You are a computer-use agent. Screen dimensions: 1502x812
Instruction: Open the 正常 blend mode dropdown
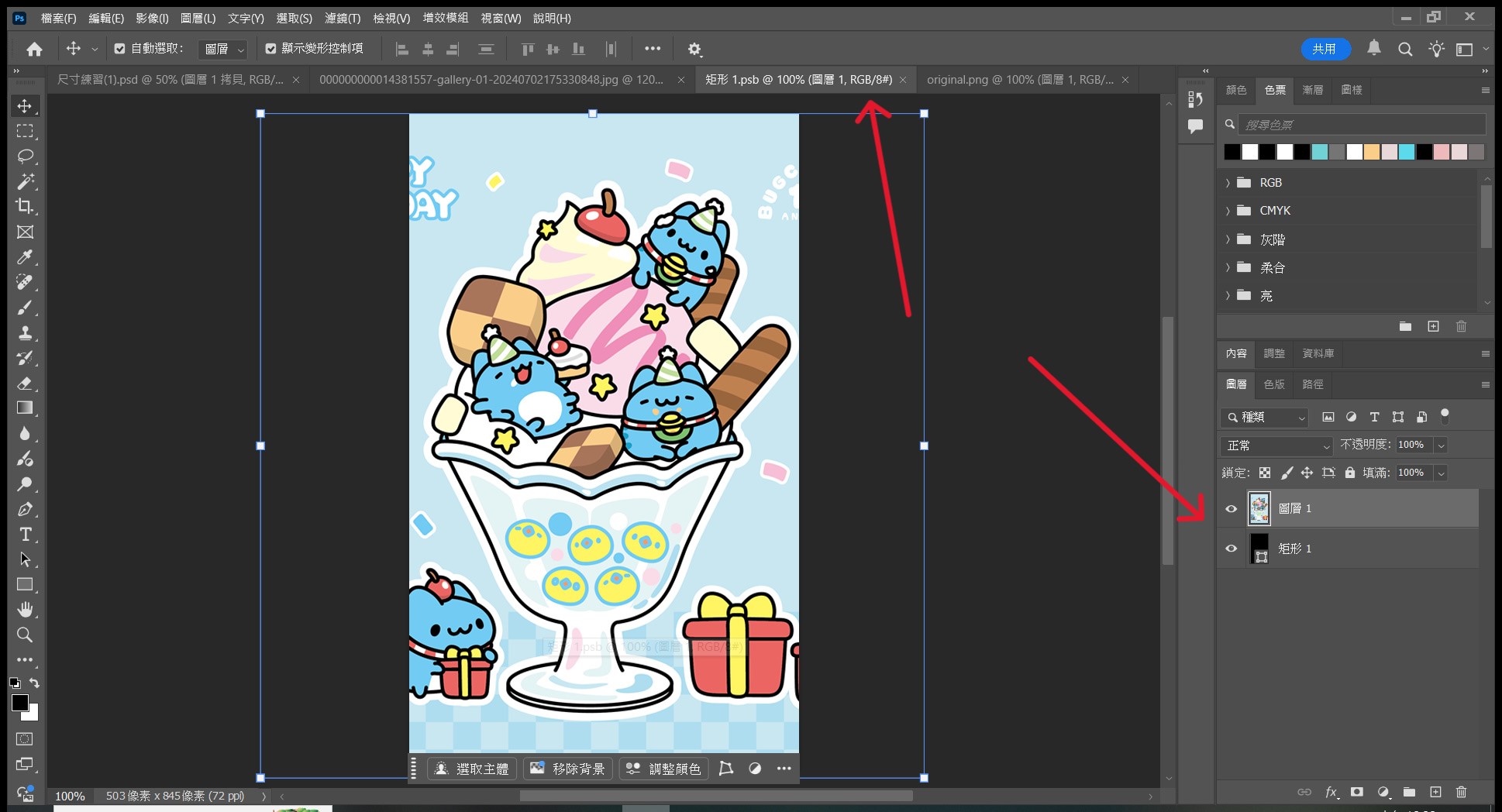tap(1276, 446)
